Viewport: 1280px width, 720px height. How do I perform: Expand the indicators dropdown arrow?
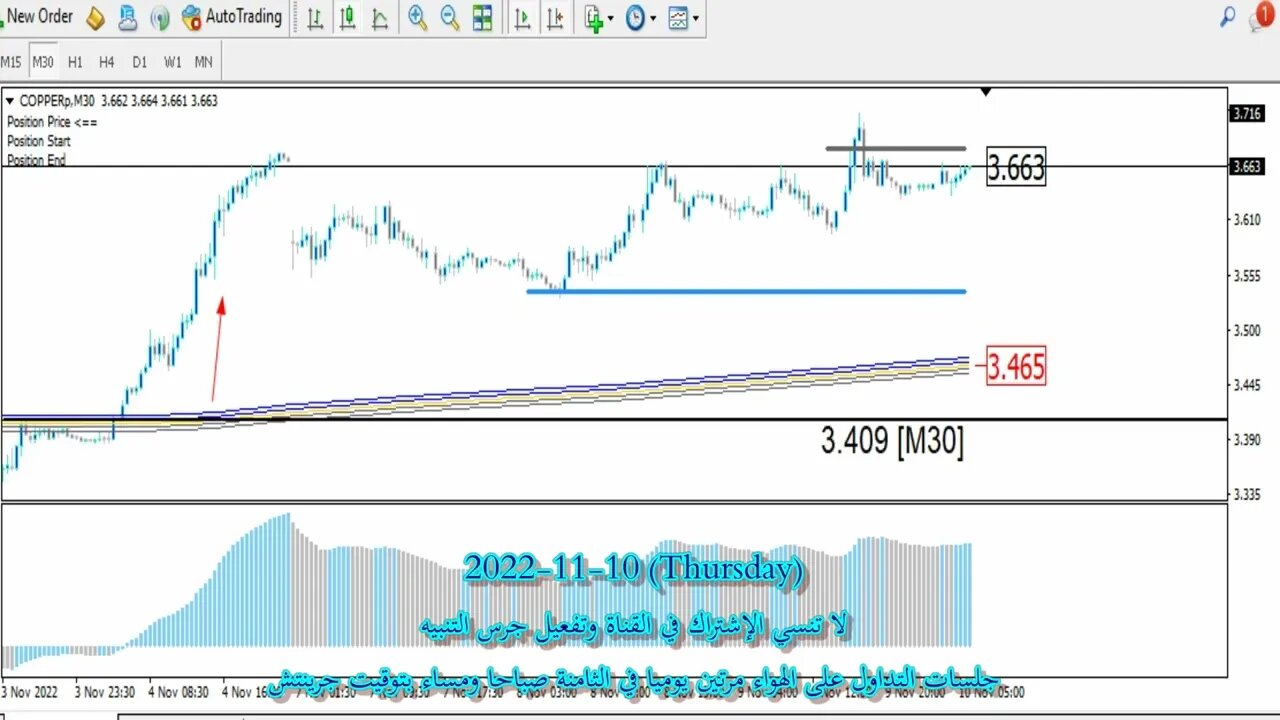(611, 18)
